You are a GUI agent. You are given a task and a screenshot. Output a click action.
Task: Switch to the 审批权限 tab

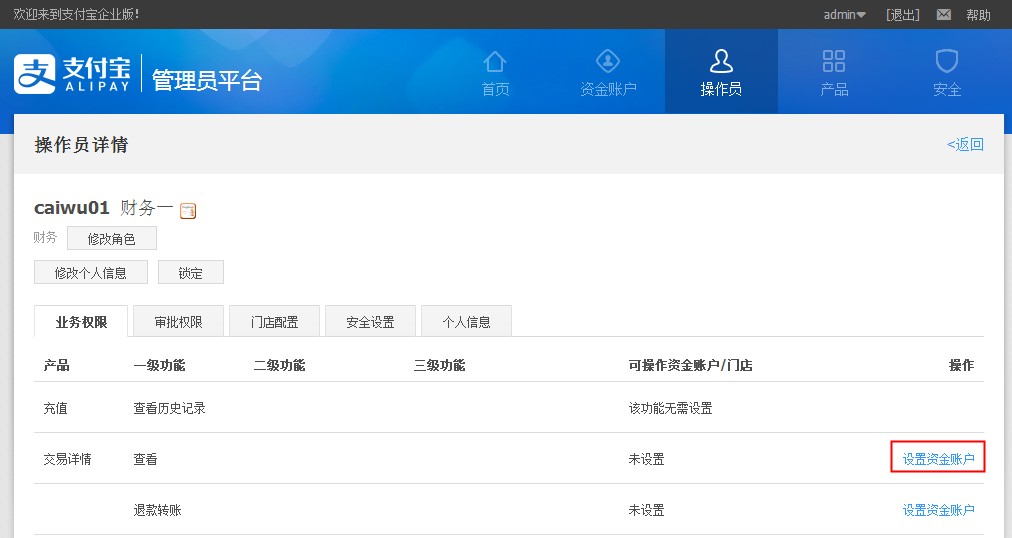click(x=178, y=322)
